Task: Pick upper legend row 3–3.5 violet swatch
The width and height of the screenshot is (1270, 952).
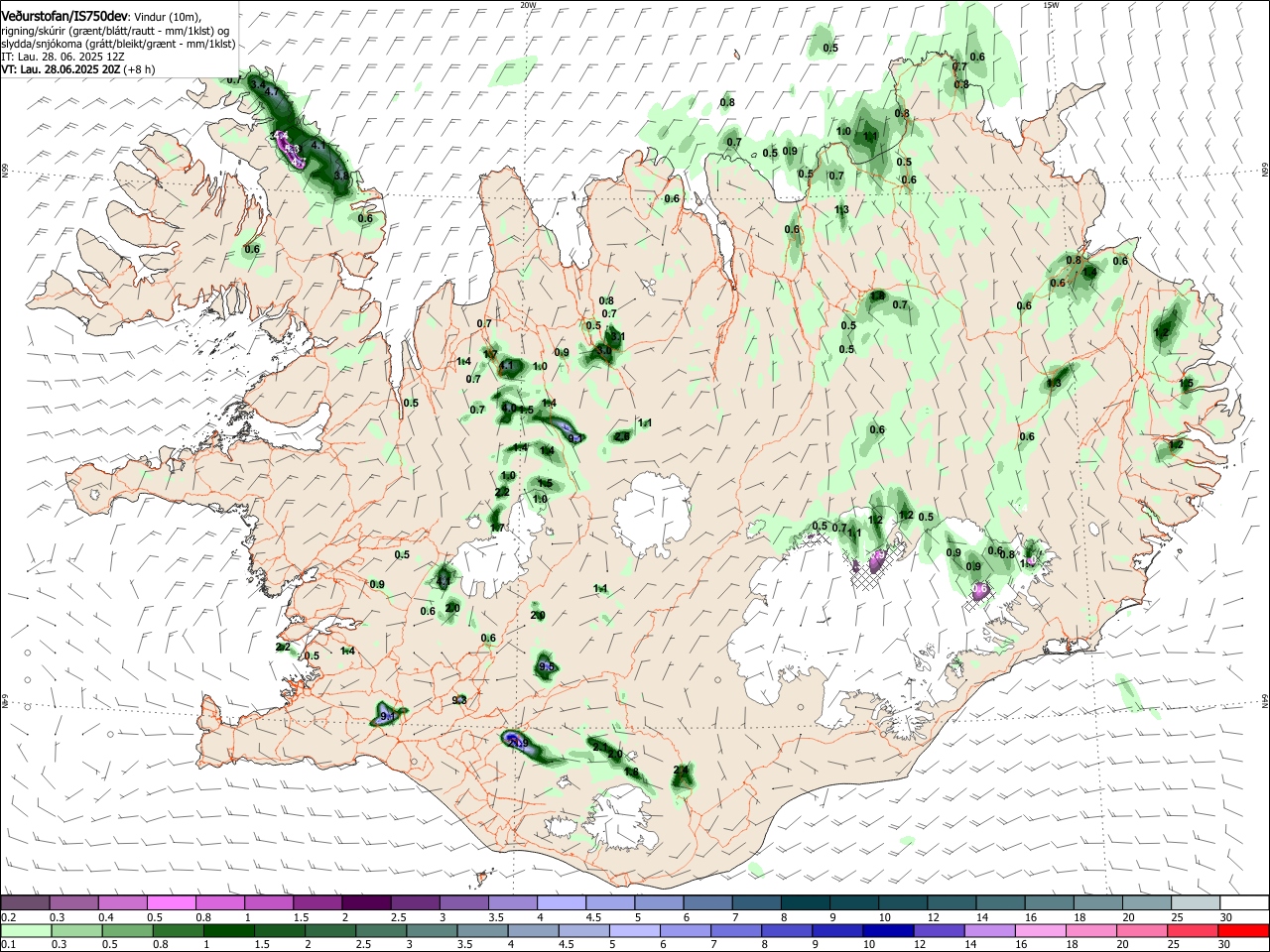Action: [x=463, y=903]
